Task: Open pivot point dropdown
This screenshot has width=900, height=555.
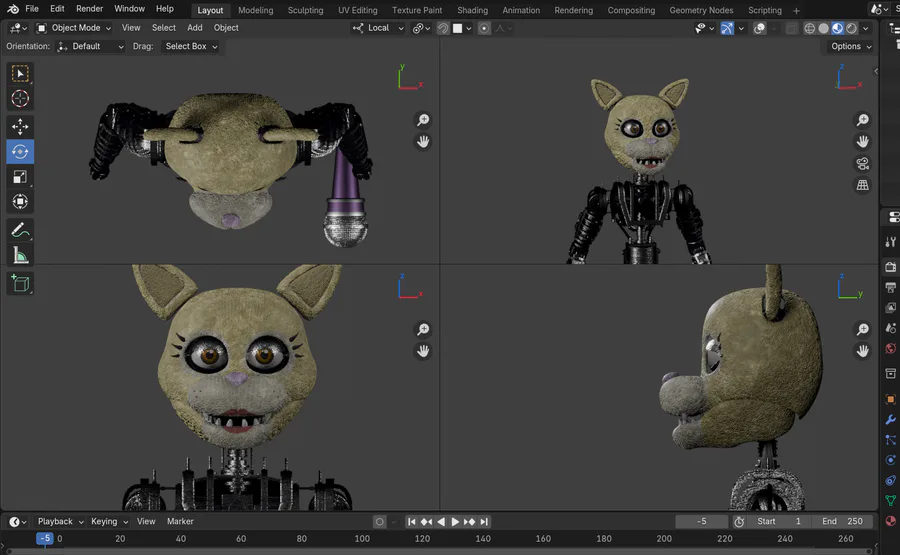Action: (421, 28)
